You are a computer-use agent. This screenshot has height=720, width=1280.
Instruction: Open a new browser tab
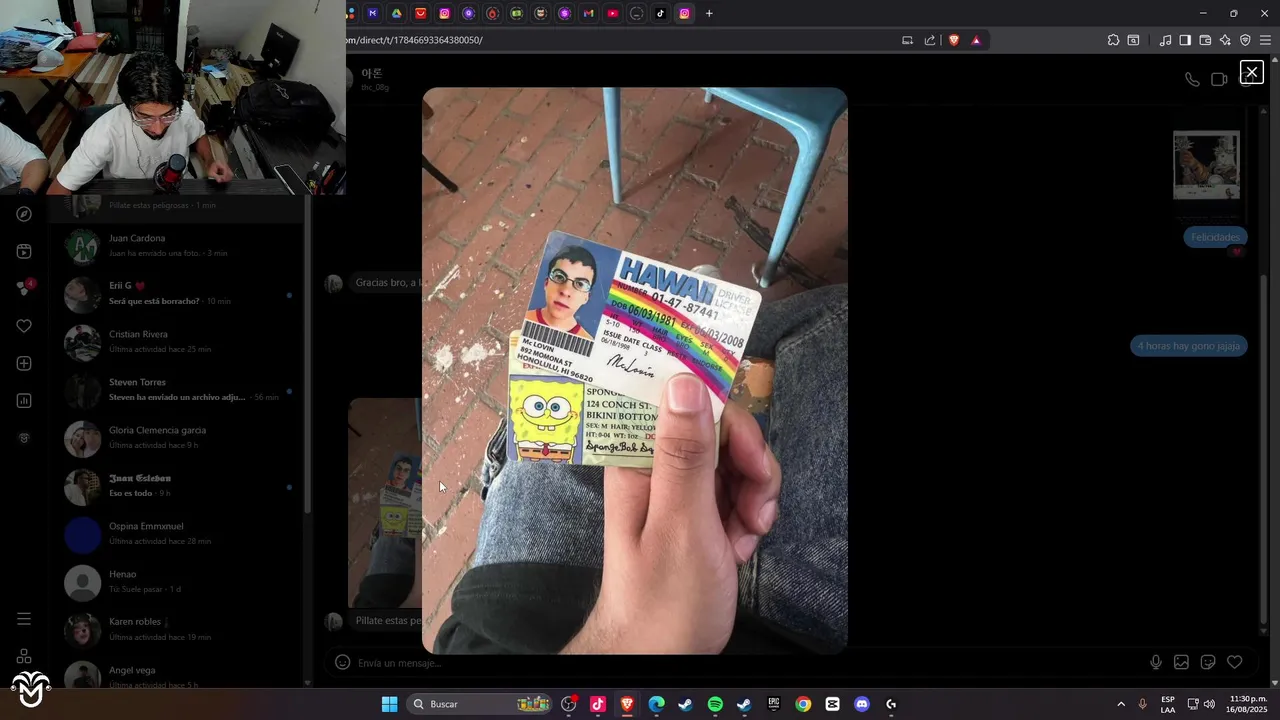click(709, 13)
